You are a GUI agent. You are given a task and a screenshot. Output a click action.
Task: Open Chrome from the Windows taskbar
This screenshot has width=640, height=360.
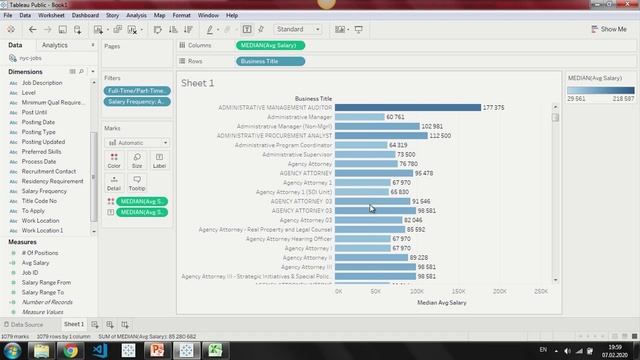click(70, 351)
